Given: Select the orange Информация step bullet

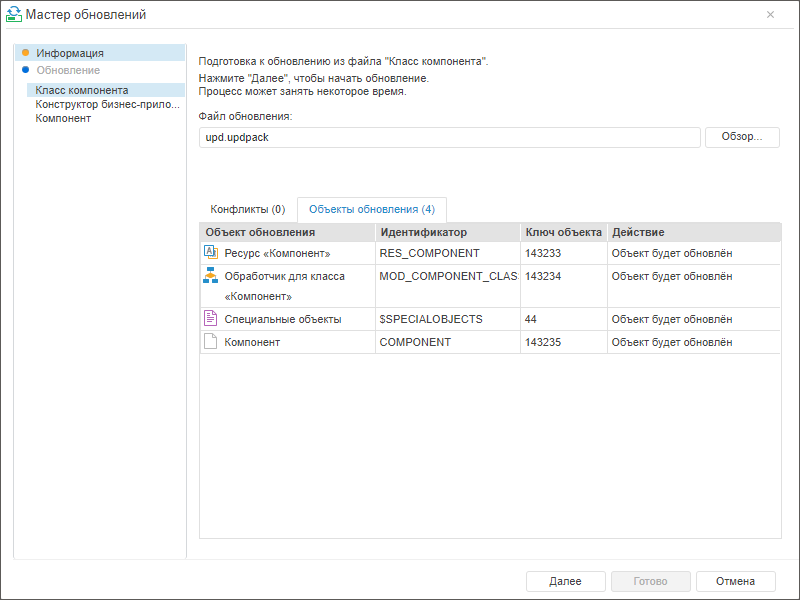Looking at the screenshot, I should pos(25,52).
